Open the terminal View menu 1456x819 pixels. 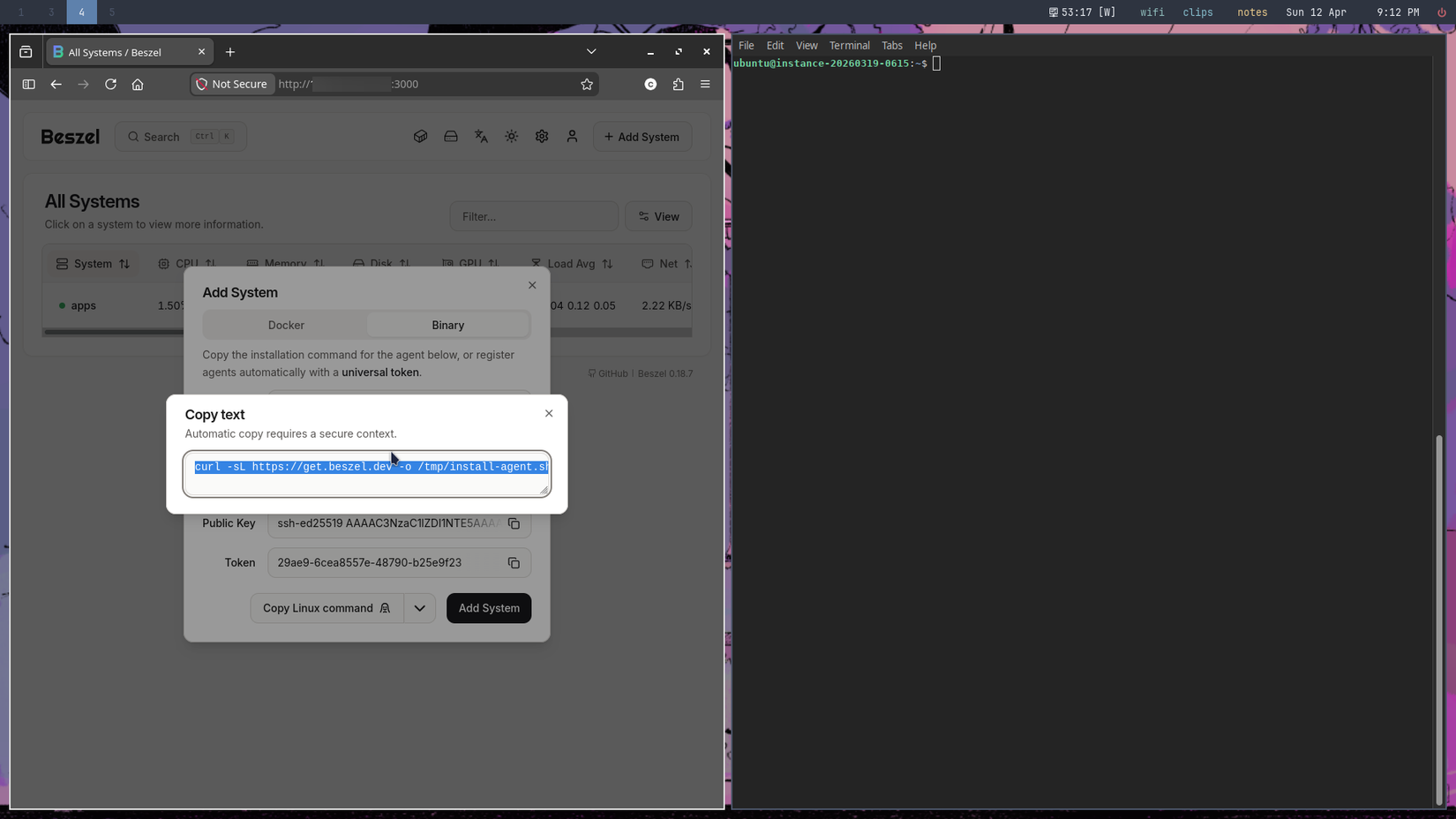click(807, 45)
